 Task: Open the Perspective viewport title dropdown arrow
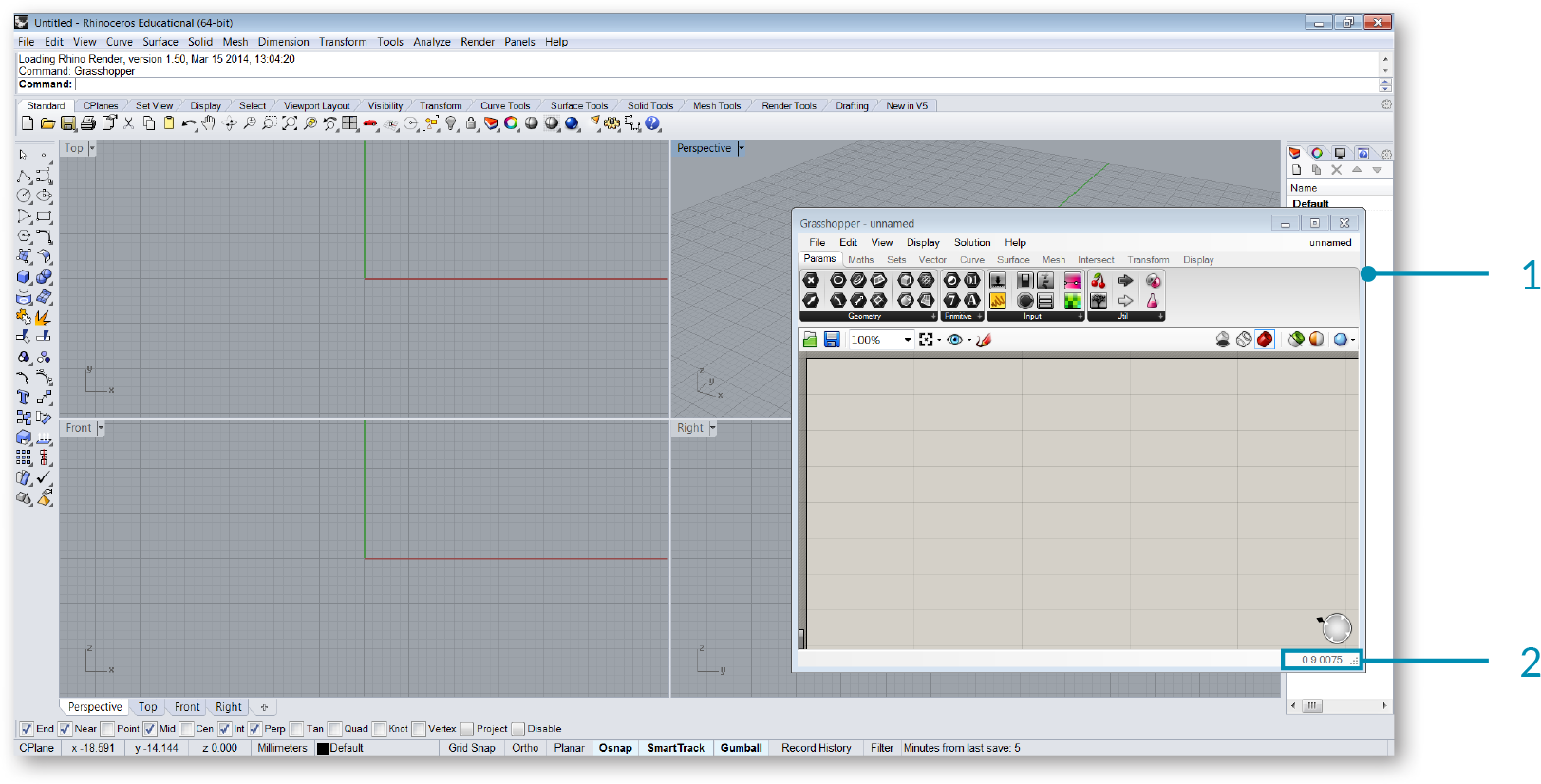click(x=741, y=148)
